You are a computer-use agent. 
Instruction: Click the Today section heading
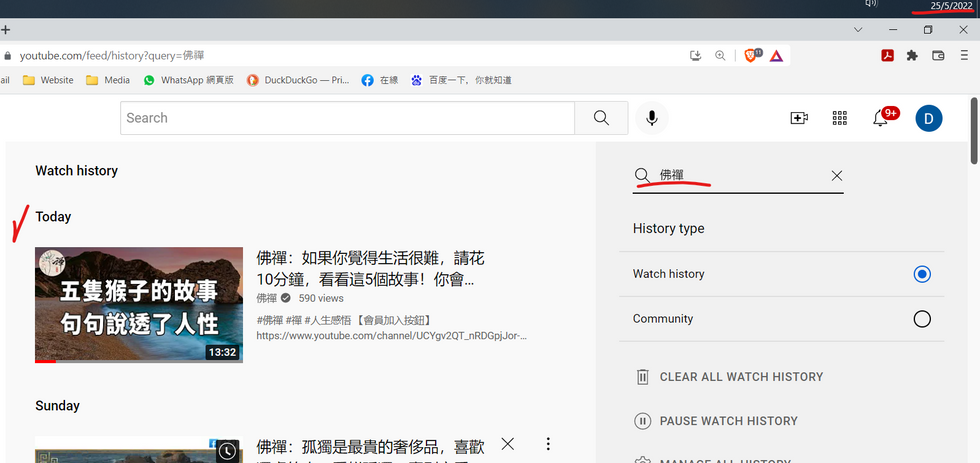pos(53,217)
